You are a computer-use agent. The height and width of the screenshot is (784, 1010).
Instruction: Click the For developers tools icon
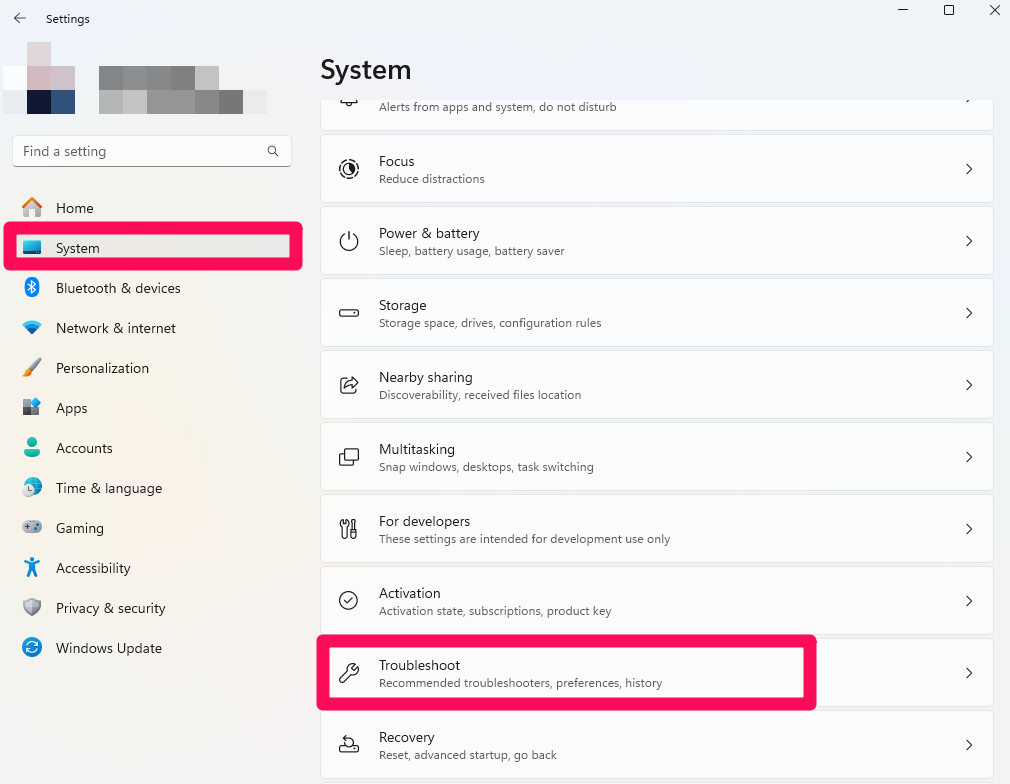[x=348, y=529]
